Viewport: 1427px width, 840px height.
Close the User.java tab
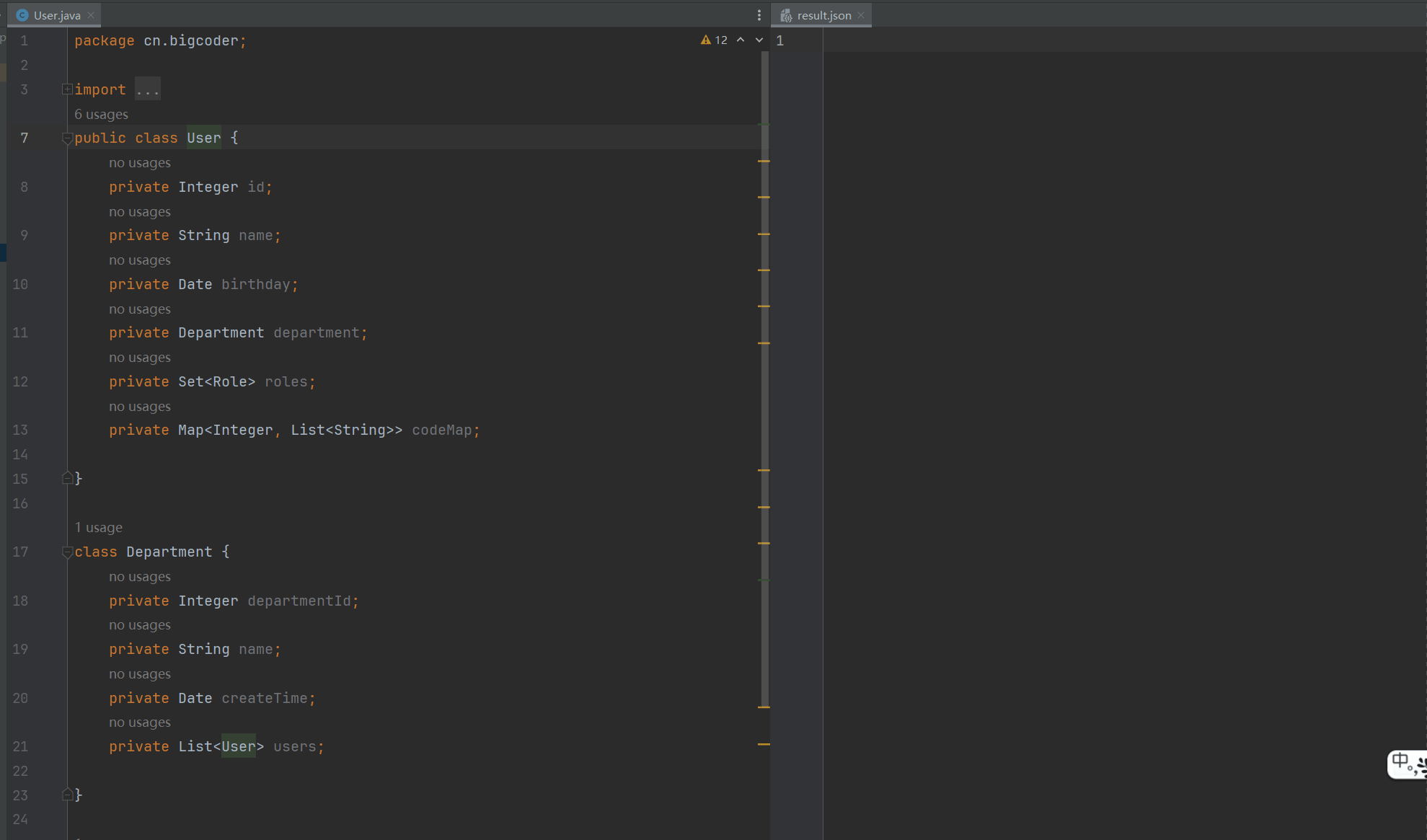pyautogui.click(x=91, y=15)
